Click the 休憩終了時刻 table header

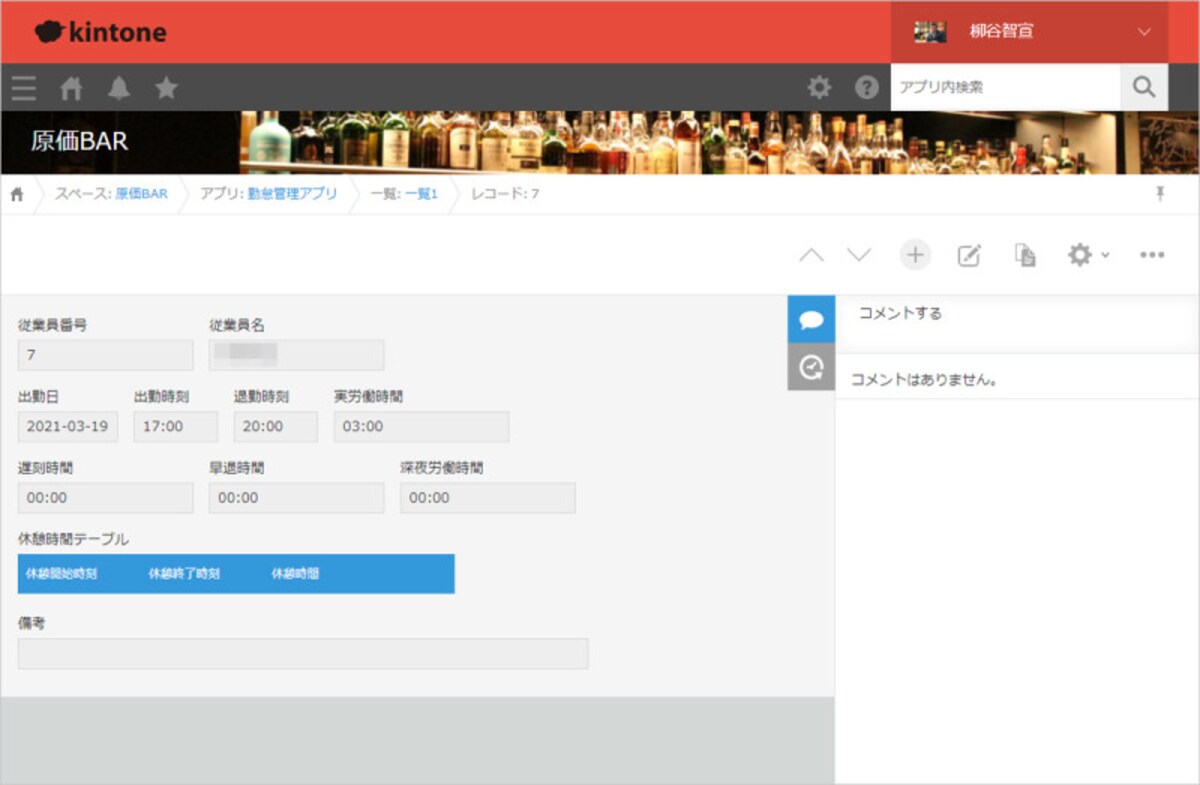click(184, 574)
